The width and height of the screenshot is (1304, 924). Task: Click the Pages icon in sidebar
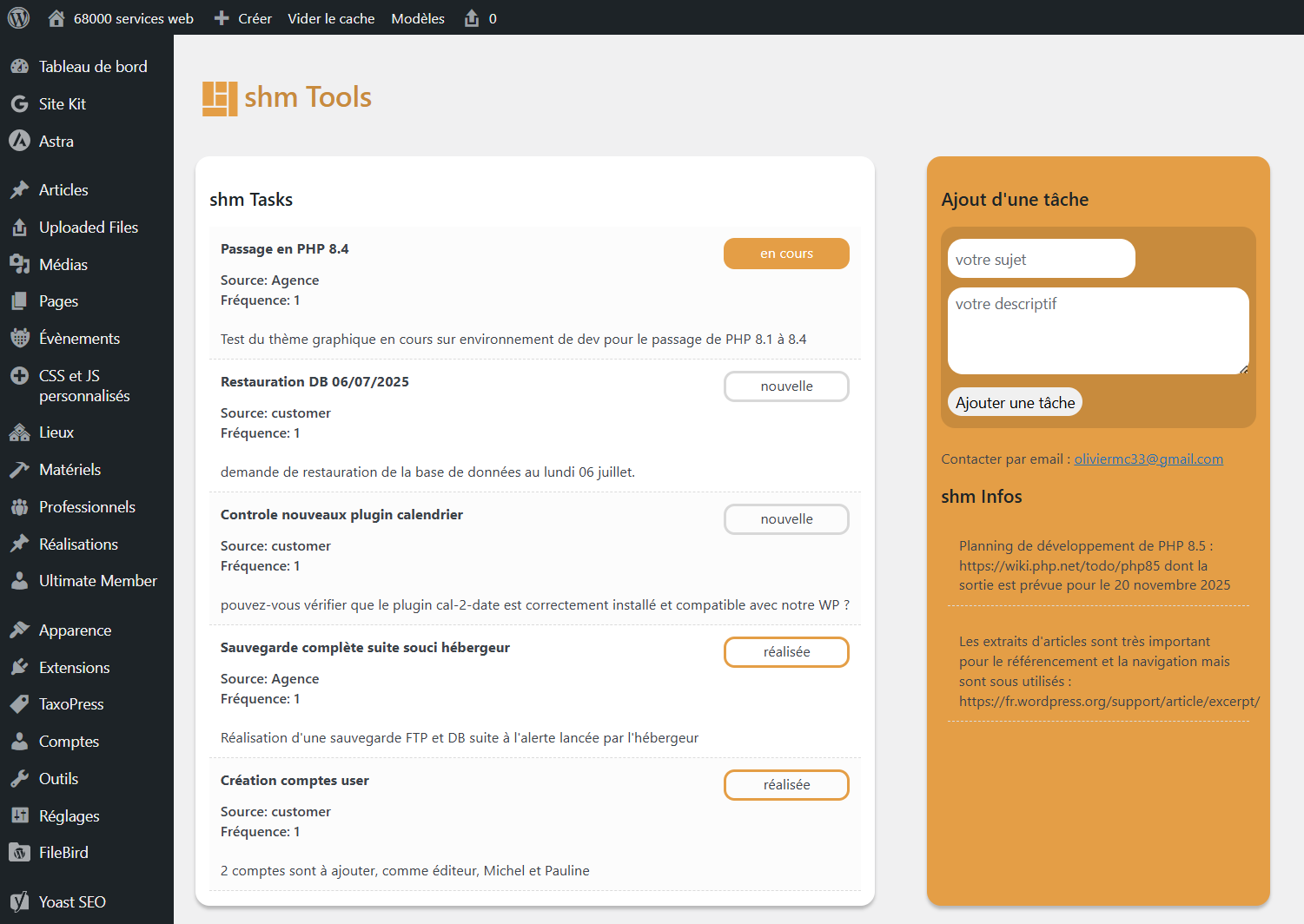[19, 301]
